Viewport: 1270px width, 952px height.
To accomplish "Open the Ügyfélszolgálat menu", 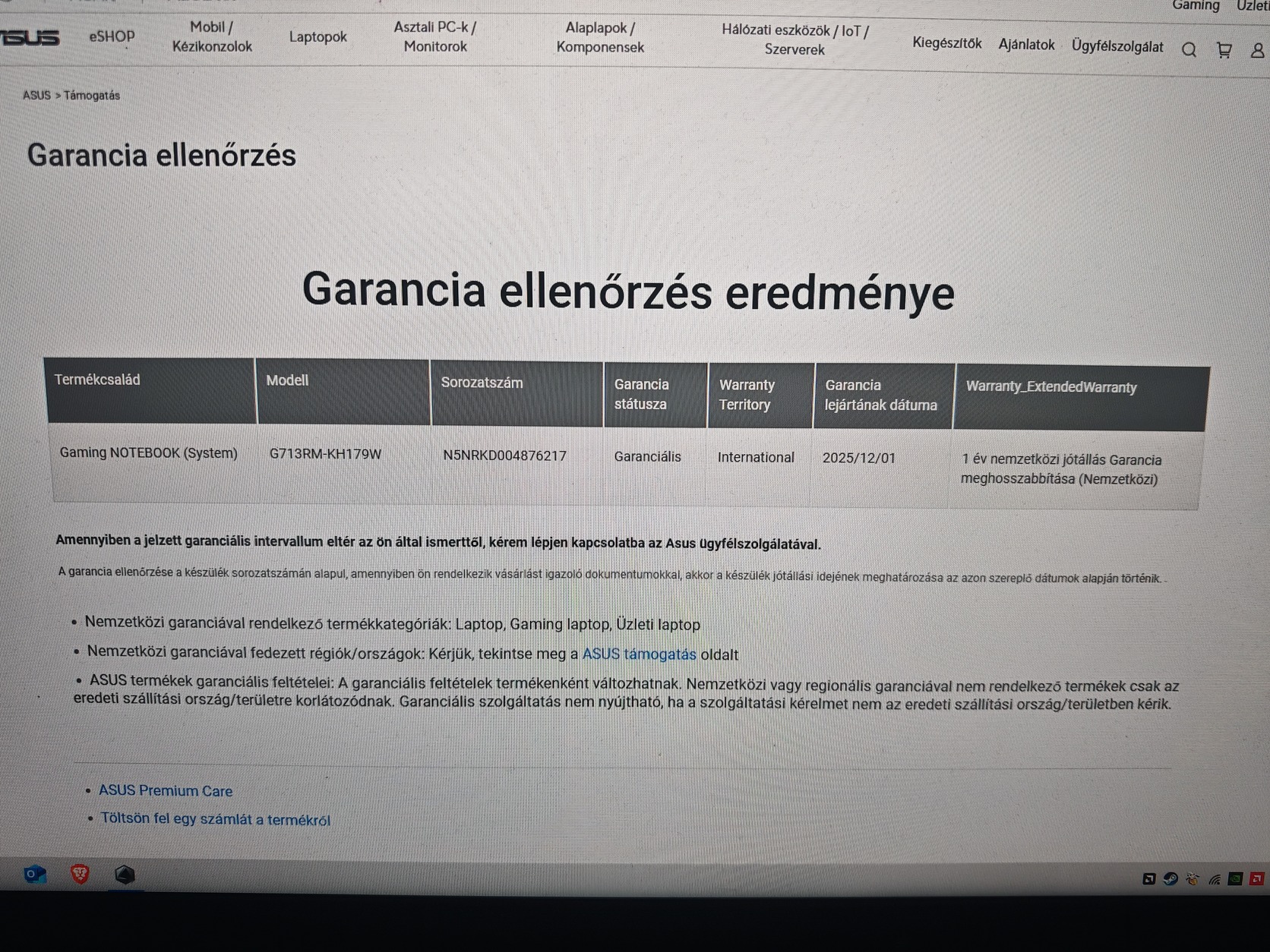I will click(x=1117, y=46).
